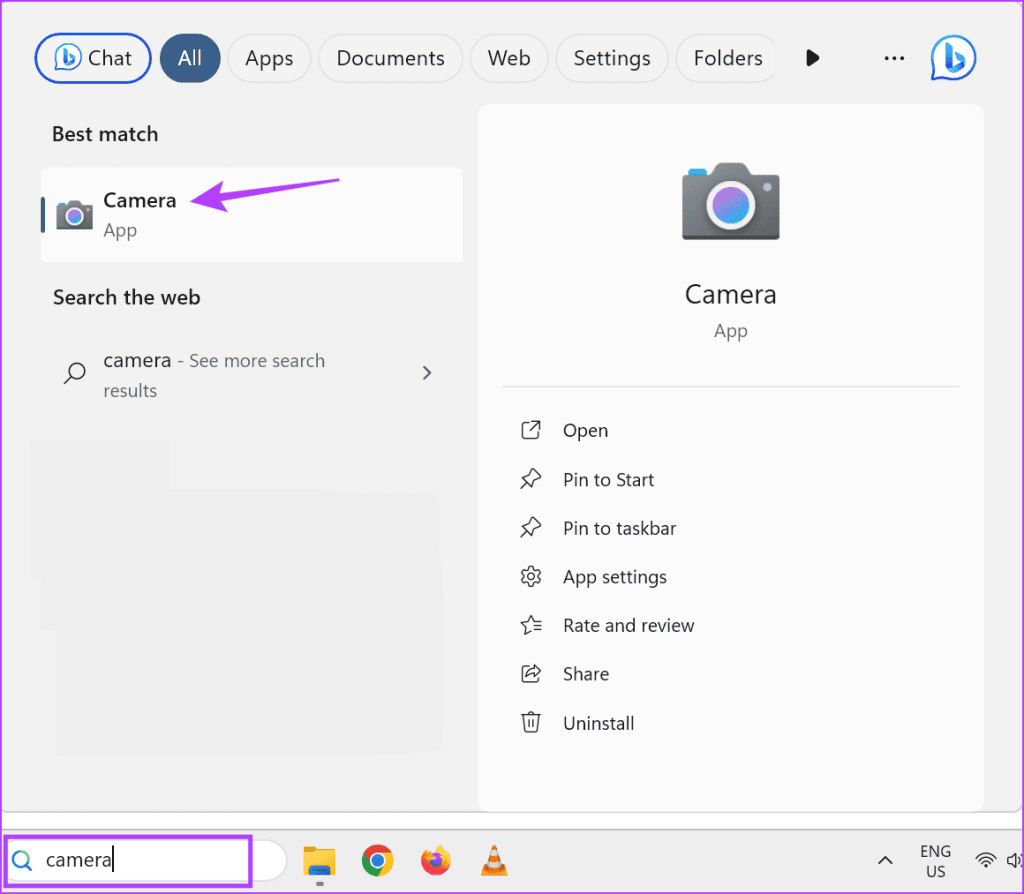Viewport: 1024px width, 894px height.
Task: Expand the camera web search results chevron
Action: click(x=427, y=372)
